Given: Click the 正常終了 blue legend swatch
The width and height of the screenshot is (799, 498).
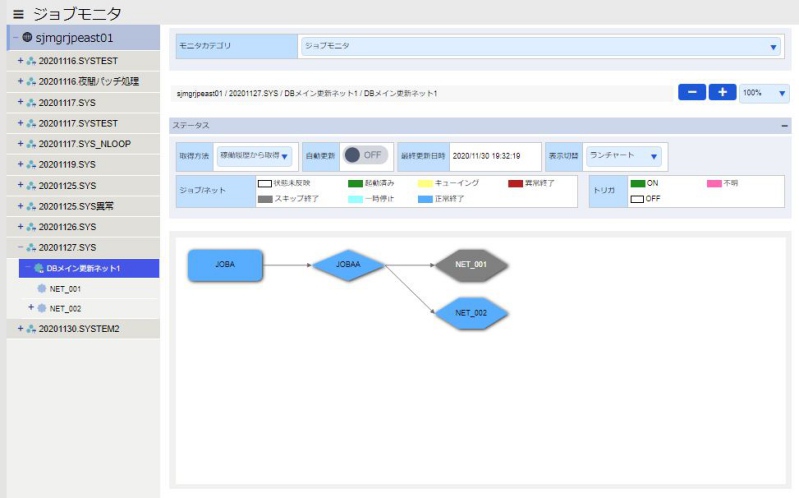Looking at the screenshot, I should point(425,199).
